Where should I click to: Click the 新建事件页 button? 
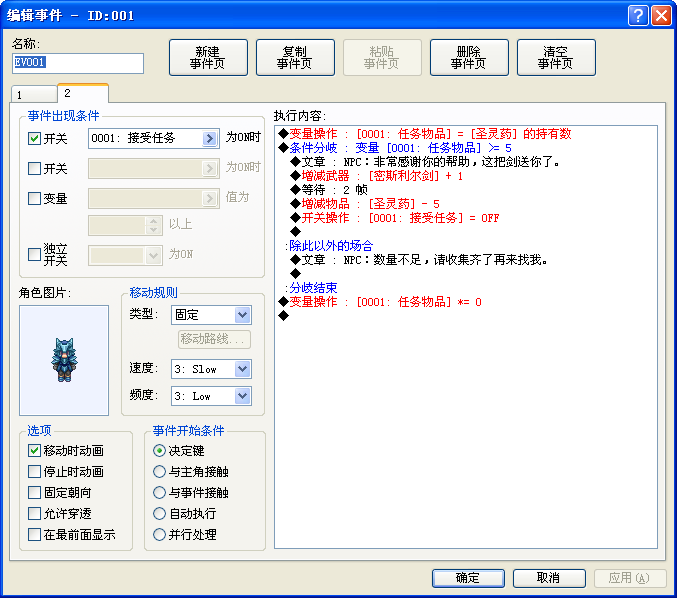coord(208,57)
